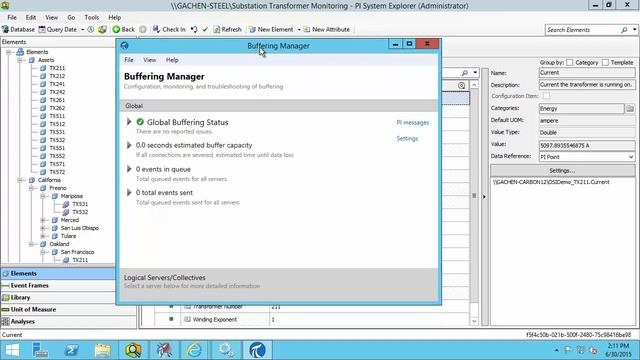Click the New Attribute toolbar button
The height and width of the screenshot is (360, 640).
pos(327,29)
